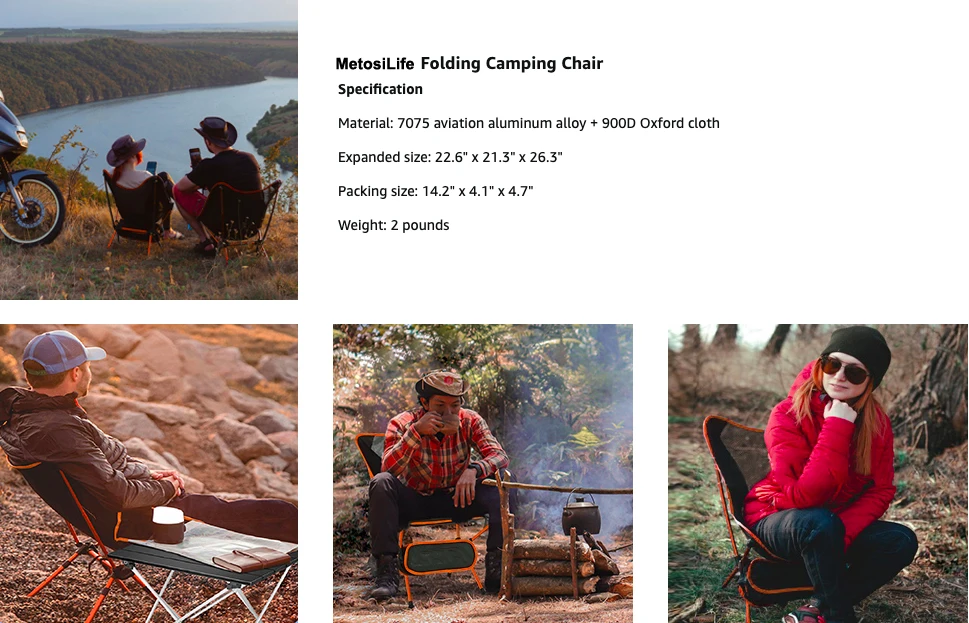Open the campfire man in plaid photo

coord(483,473)
